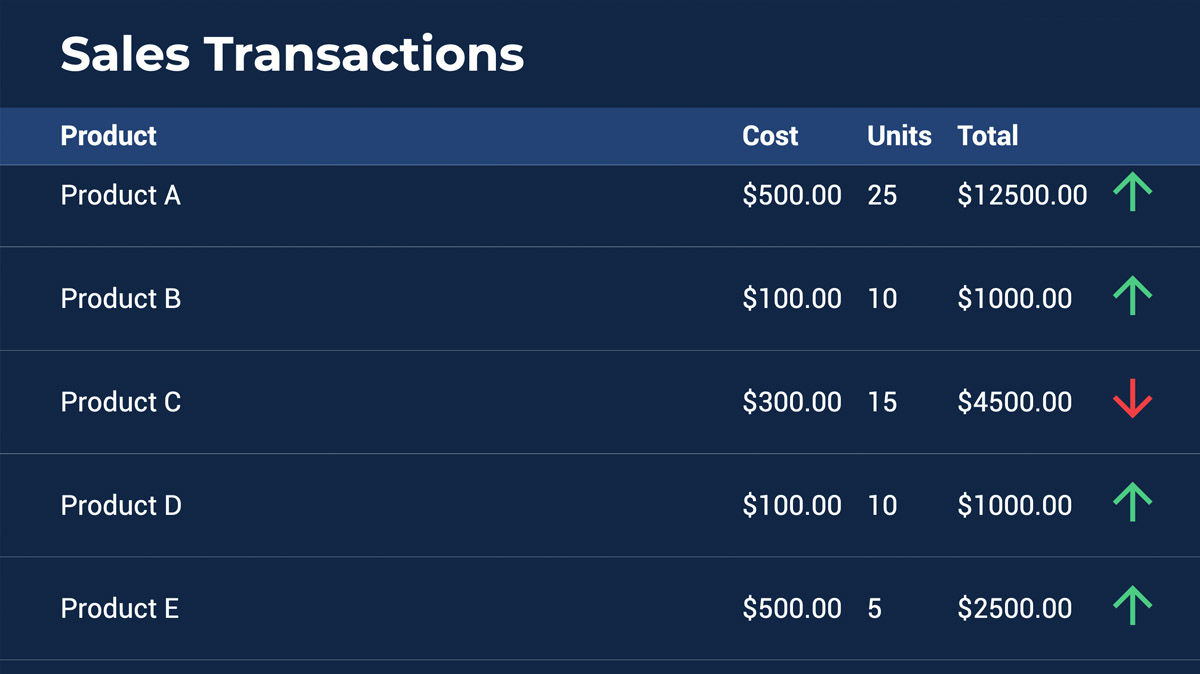
Task: Click the green up arrow for Product B
Action: click(1132, 297)
